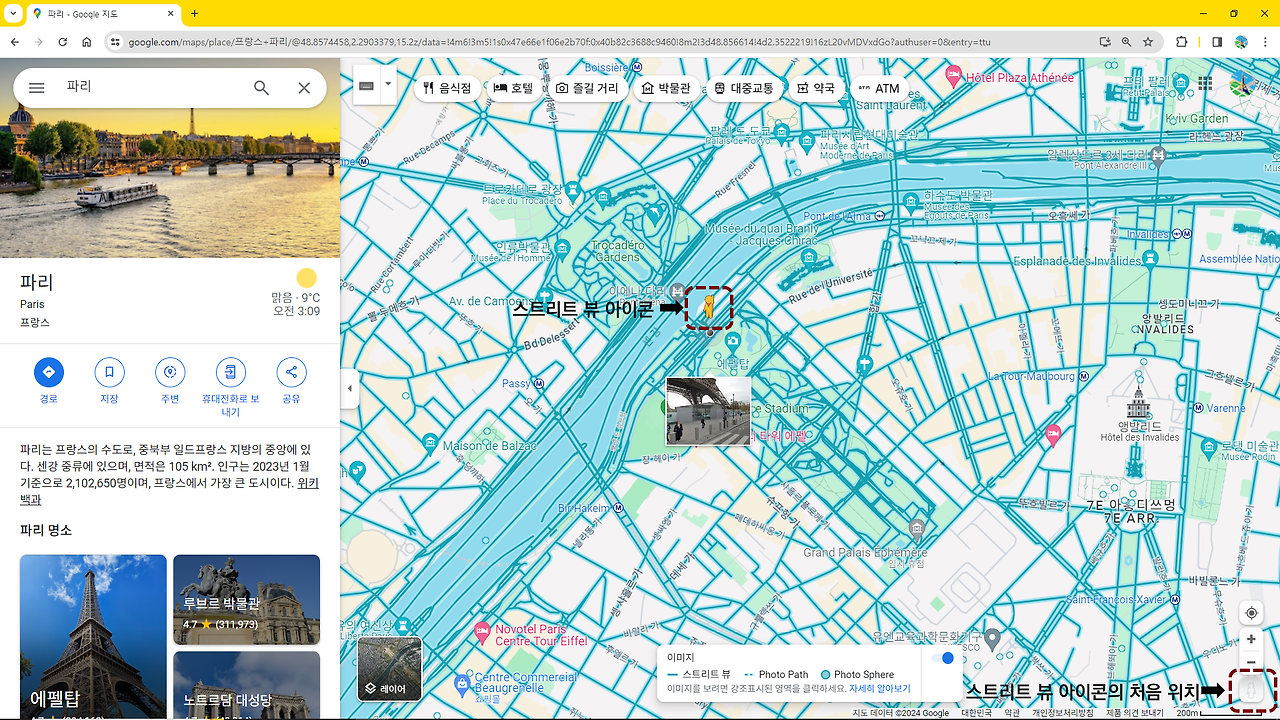1280x720 pixels.
Task: Open the Paris hero photo
Action: point(170,180)
